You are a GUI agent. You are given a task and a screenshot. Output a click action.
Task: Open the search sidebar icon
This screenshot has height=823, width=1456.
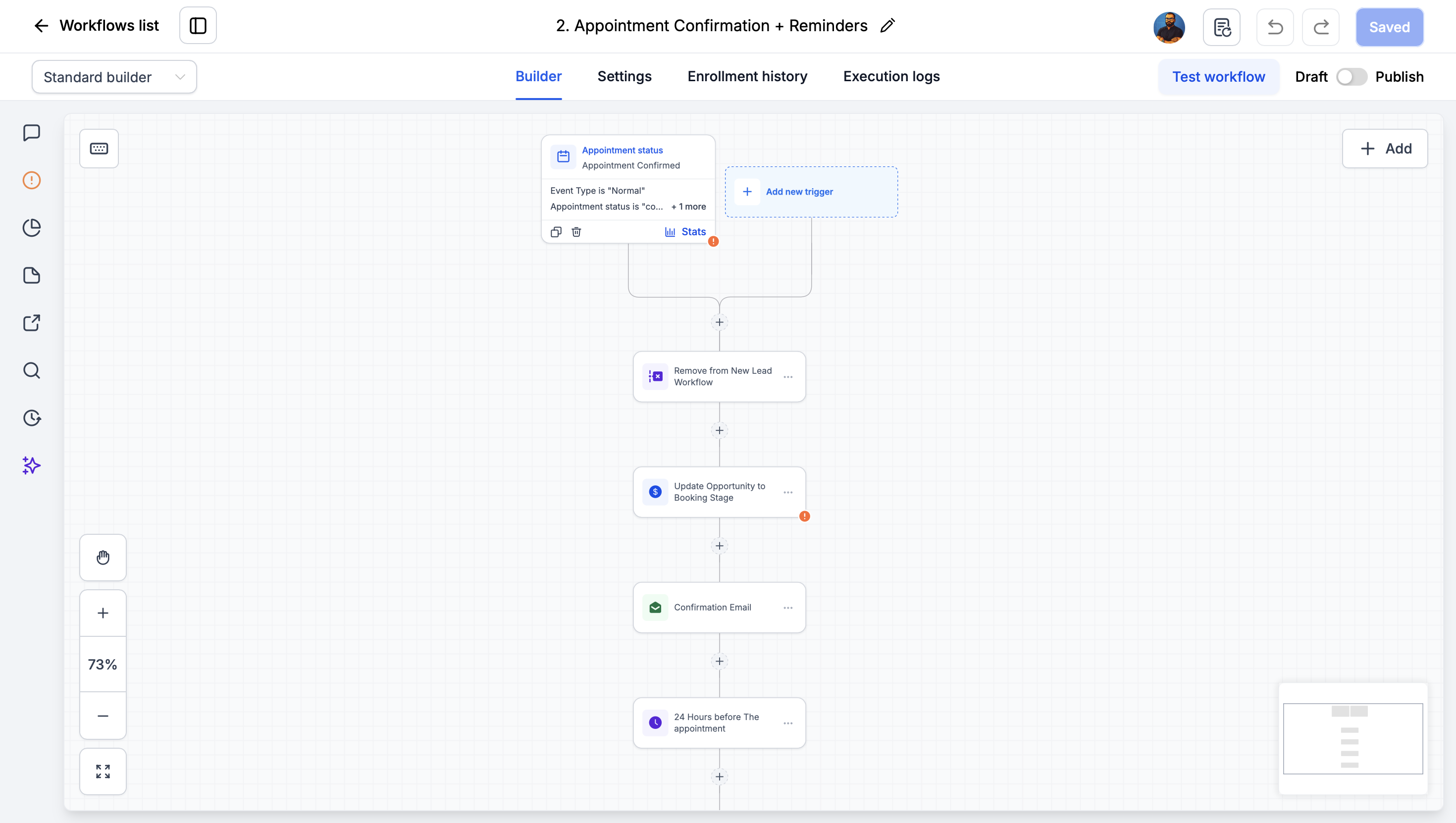[32, 370]
